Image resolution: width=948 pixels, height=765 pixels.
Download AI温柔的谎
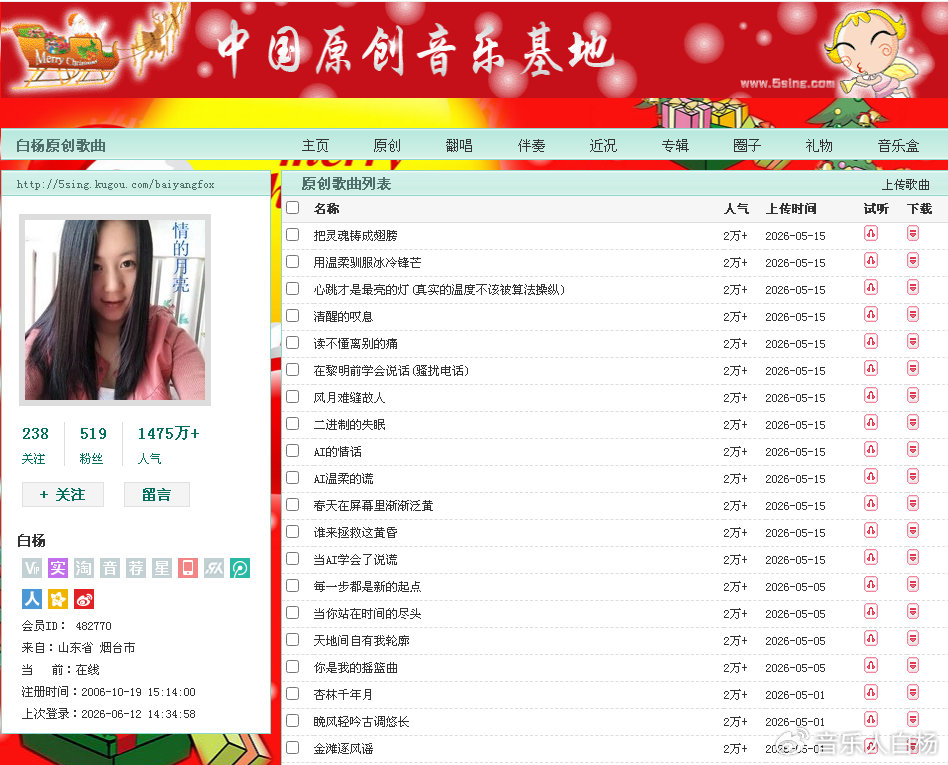click(x=913, y=477)
